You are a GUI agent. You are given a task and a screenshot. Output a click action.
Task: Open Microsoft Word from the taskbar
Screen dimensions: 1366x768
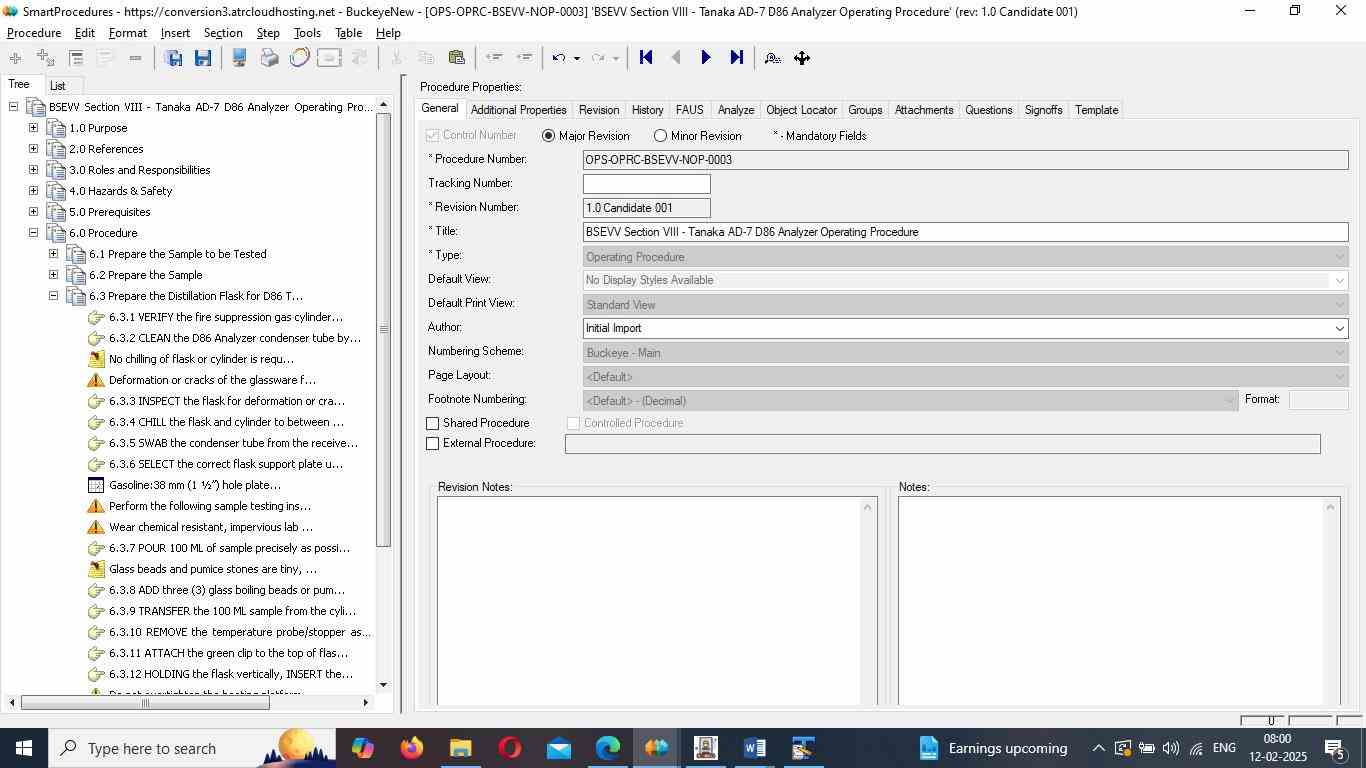[754, 748]
